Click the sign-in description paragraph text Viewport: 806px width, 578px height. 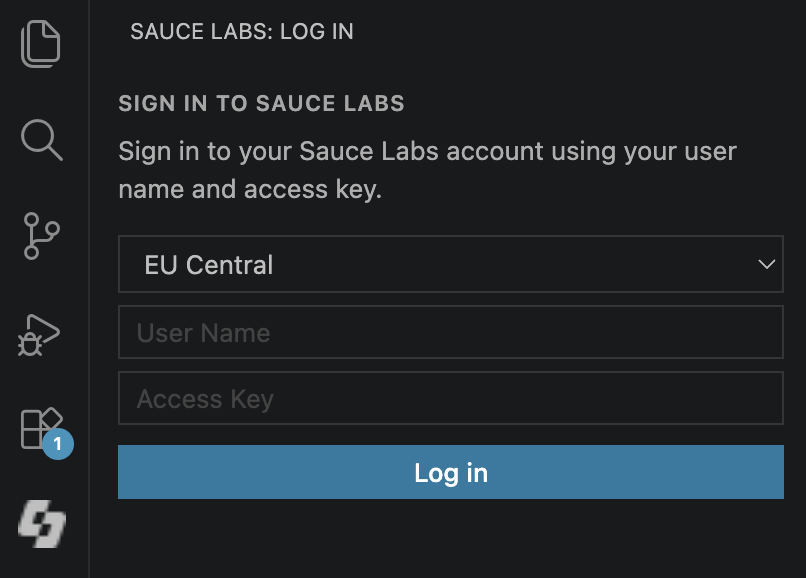point(427,170)
